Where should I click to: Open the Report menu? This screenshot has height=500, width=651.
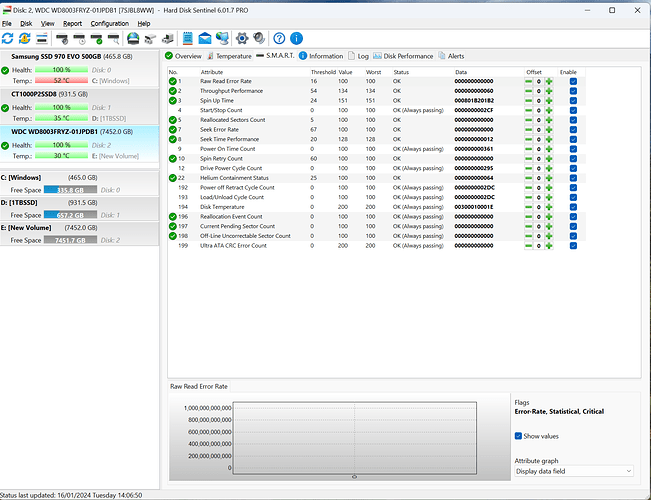click(x=72, y=23)
